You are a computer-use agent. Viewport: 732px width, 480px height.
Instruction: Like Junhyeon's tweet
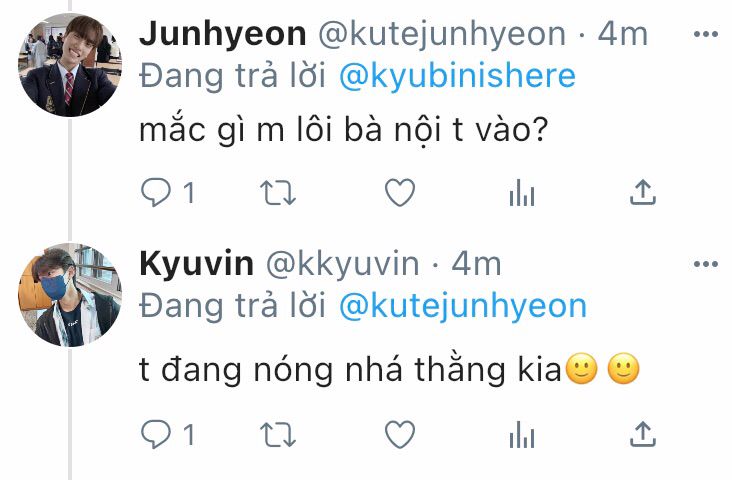(400, 192)
